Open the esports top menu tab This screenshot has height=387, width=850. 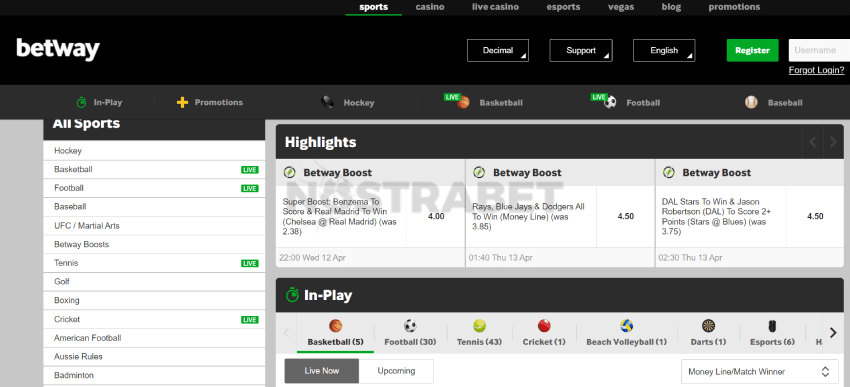[x=563, y=7]
